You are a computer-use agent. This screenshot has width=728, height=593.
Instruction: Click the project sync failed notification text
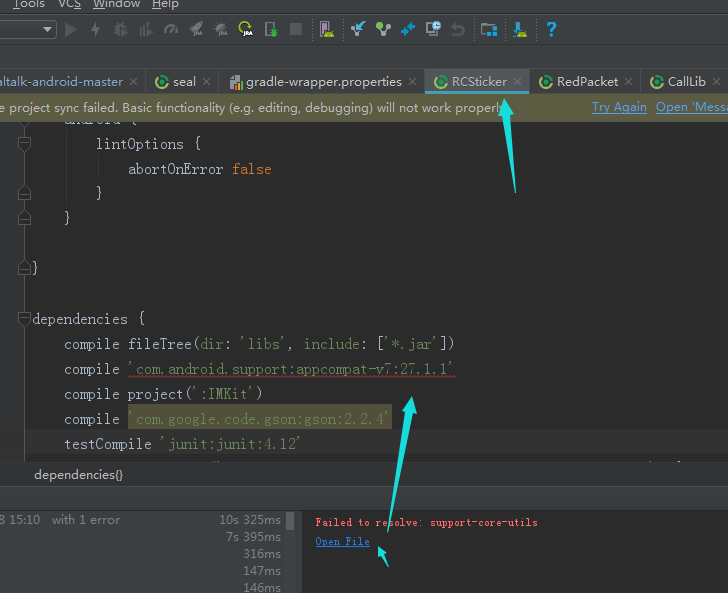pos(251,107)
